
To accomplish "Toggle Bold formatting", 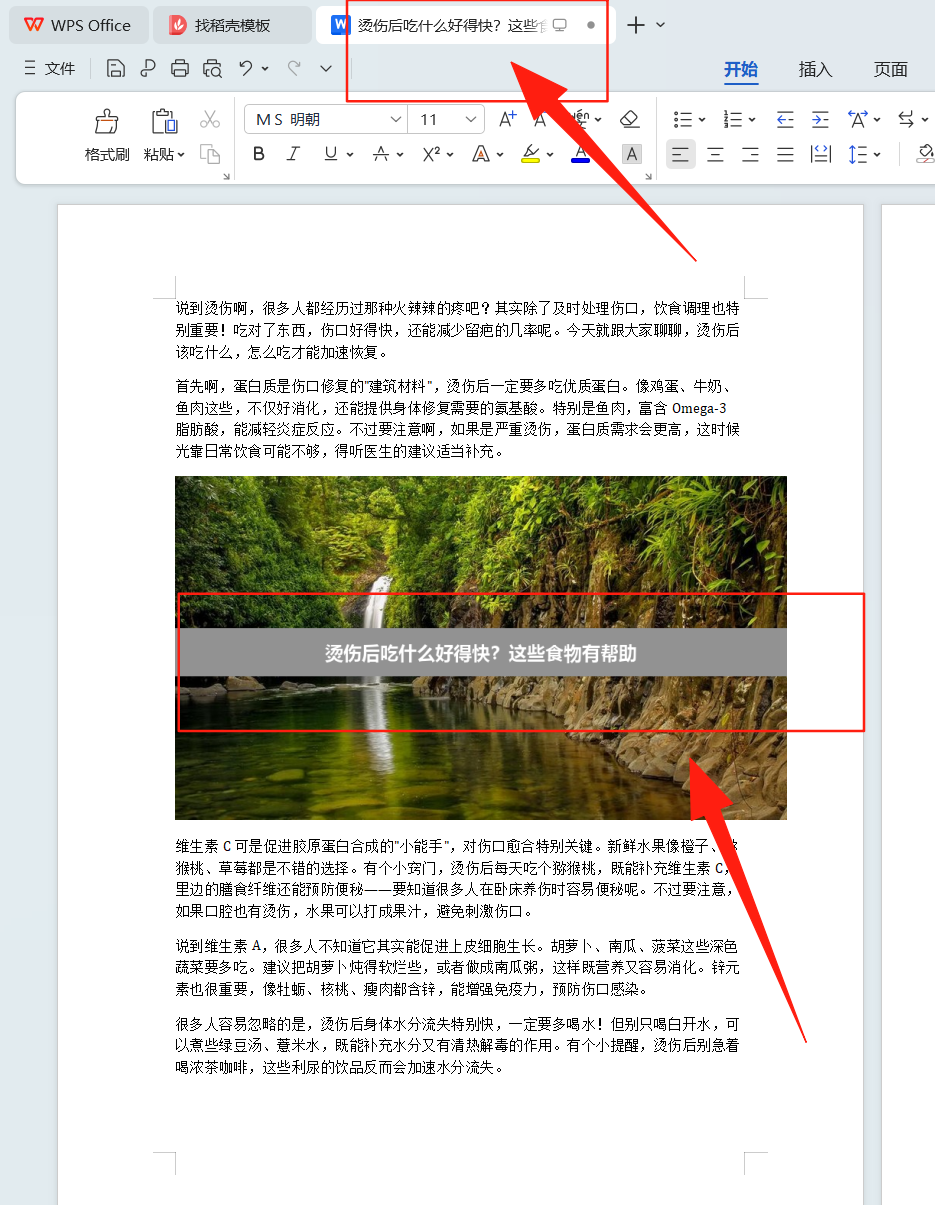I will (x=259, y=154).
